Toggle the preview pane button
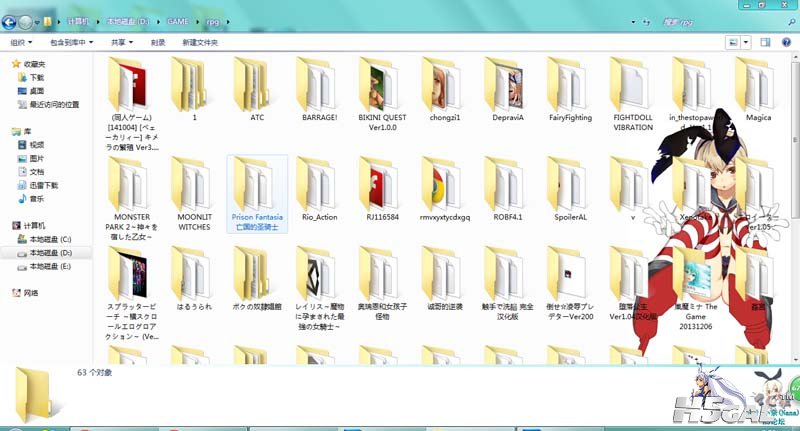Screen dimensions: 800x431 pyautogui.click(x=765, y=43)
